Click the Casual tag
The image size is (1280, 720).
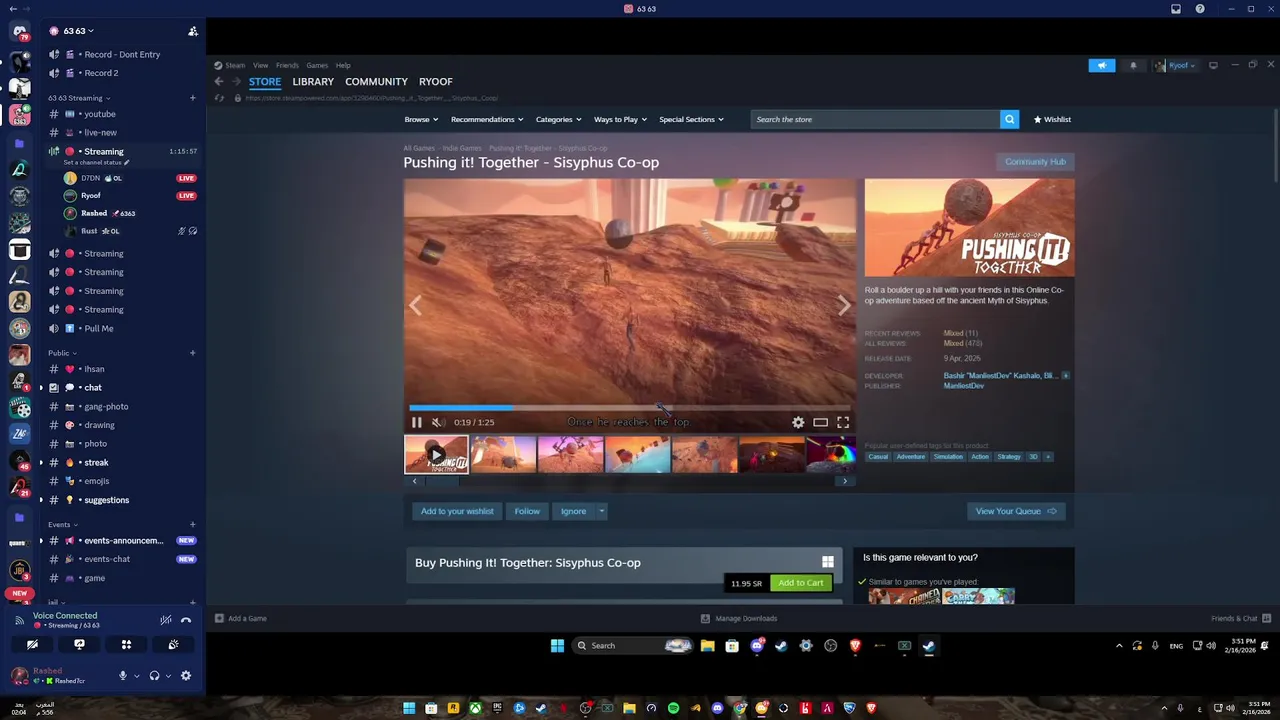point(878,457)
